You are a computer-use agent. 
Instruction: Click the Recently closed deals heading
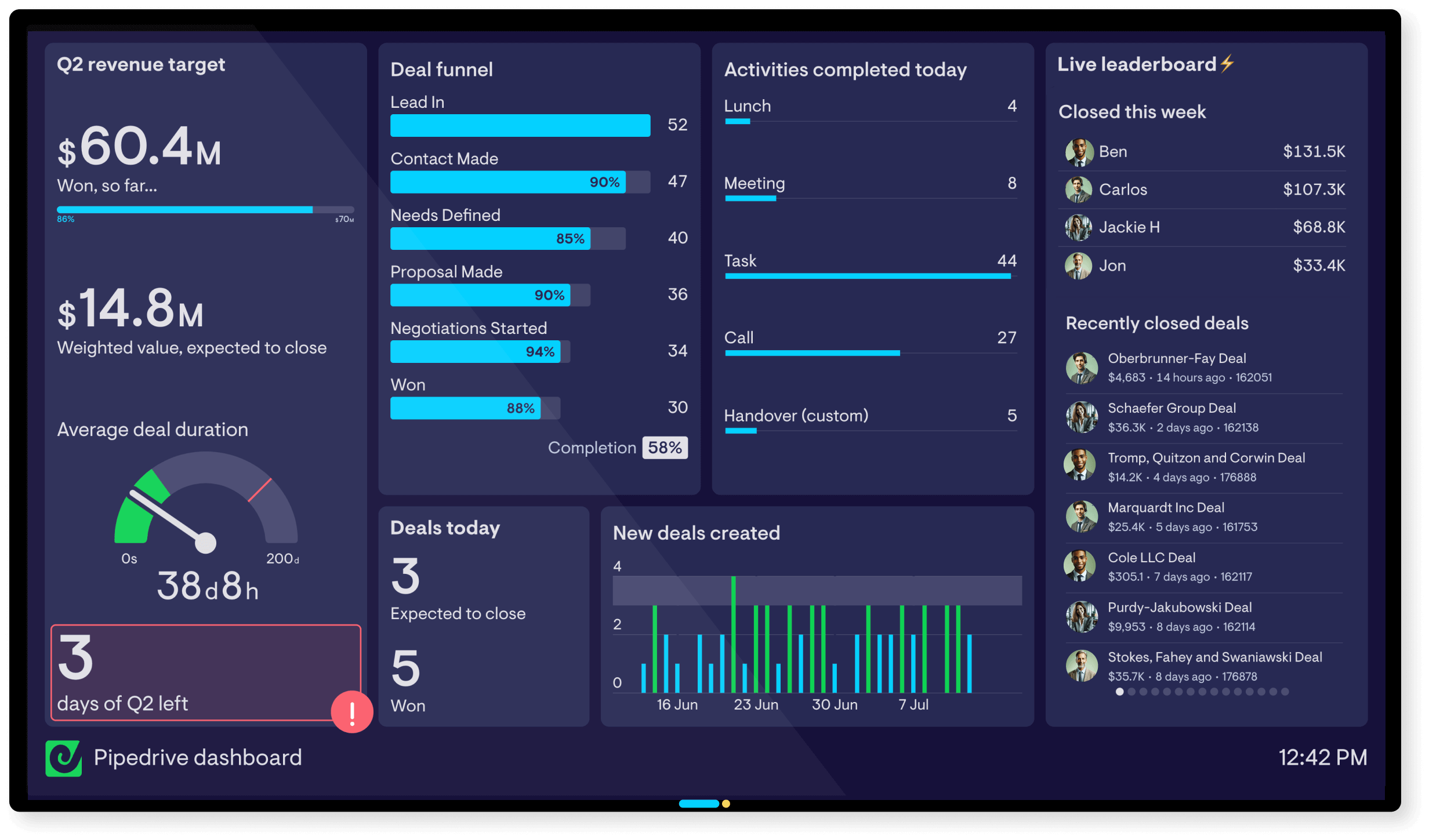pos(1157,323)
